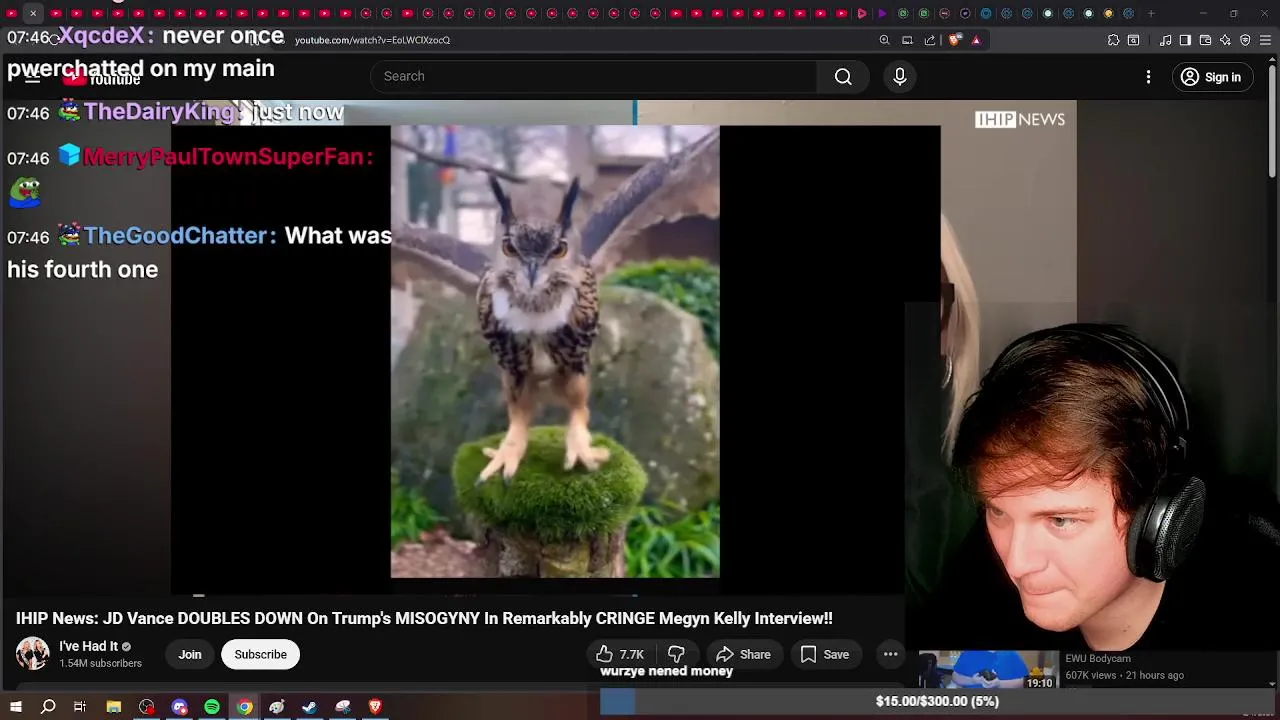
Task: Open Windows Start menu
Action: [x=16, y=707]
